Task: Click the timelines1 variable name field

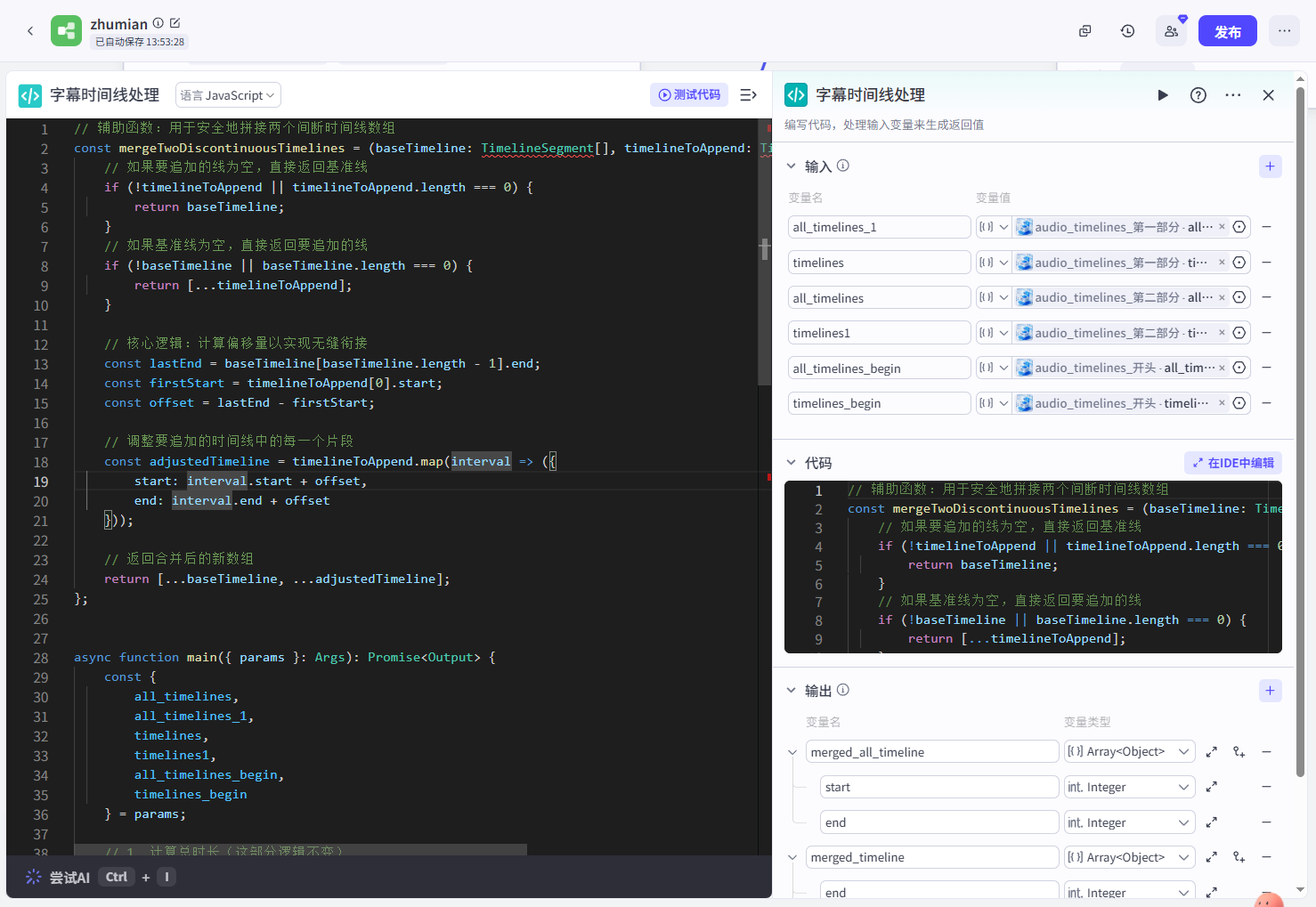Action: (879, 333)
